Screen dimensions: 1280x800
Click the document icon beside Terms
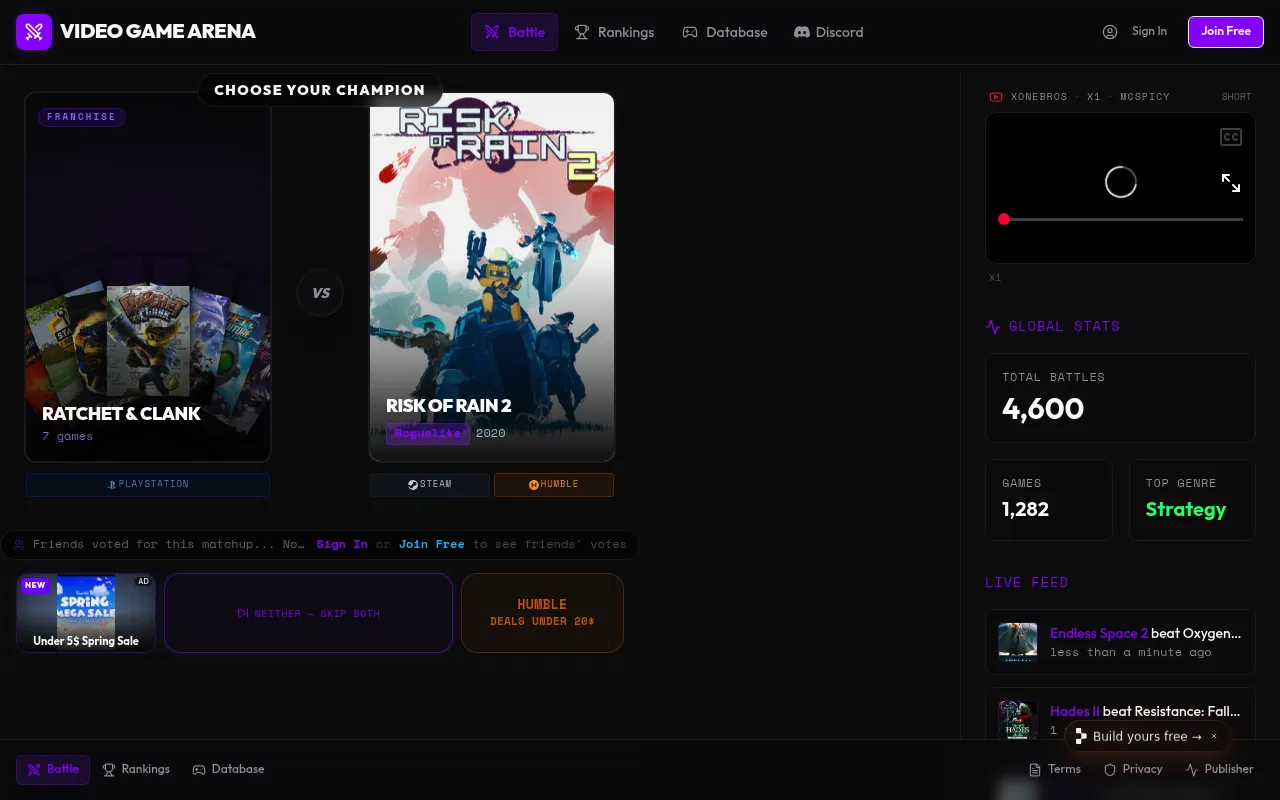tap(1035, 770)
